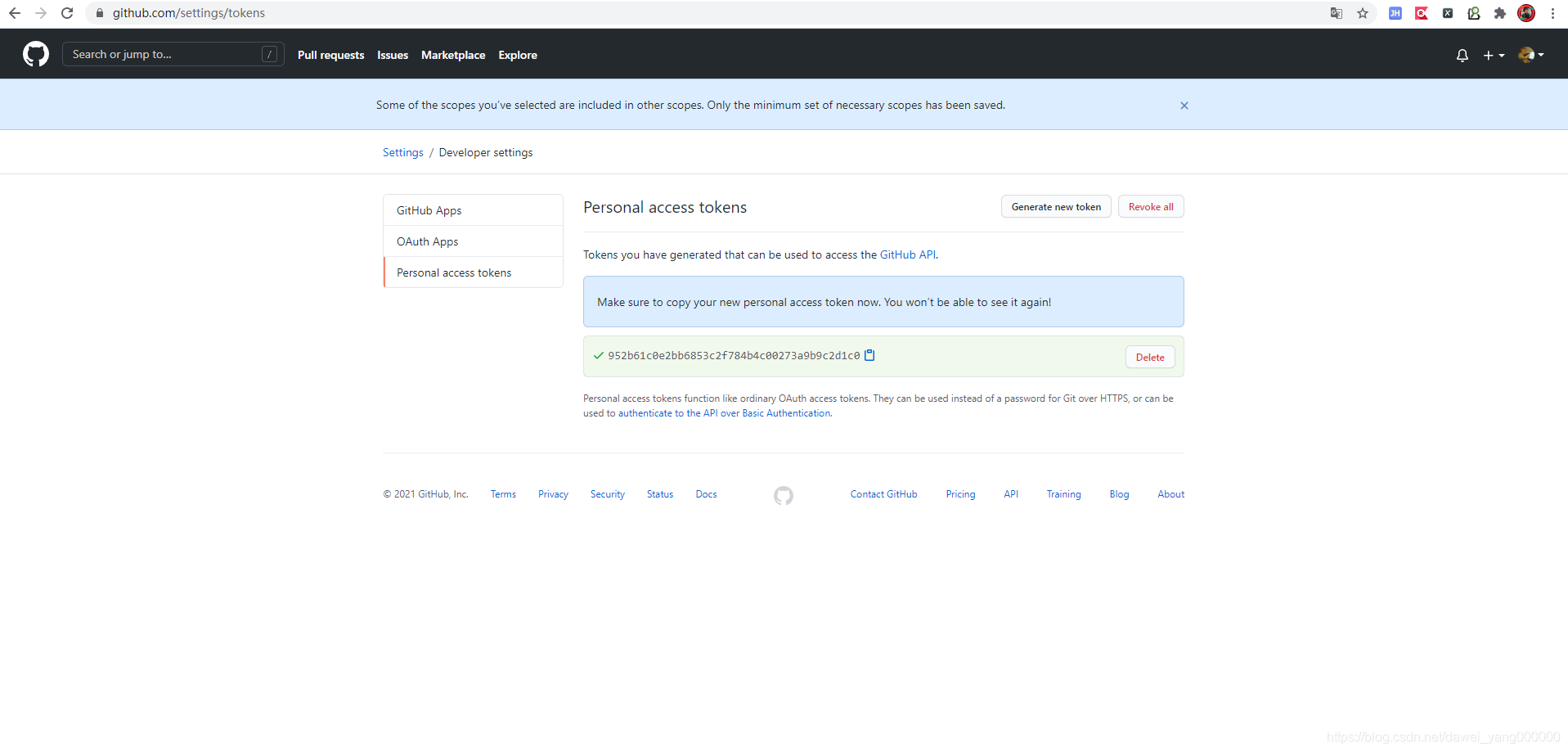Open the Extensions puzzle menu
This screenshot has height=752, width=1568.
click(1500, 13)
